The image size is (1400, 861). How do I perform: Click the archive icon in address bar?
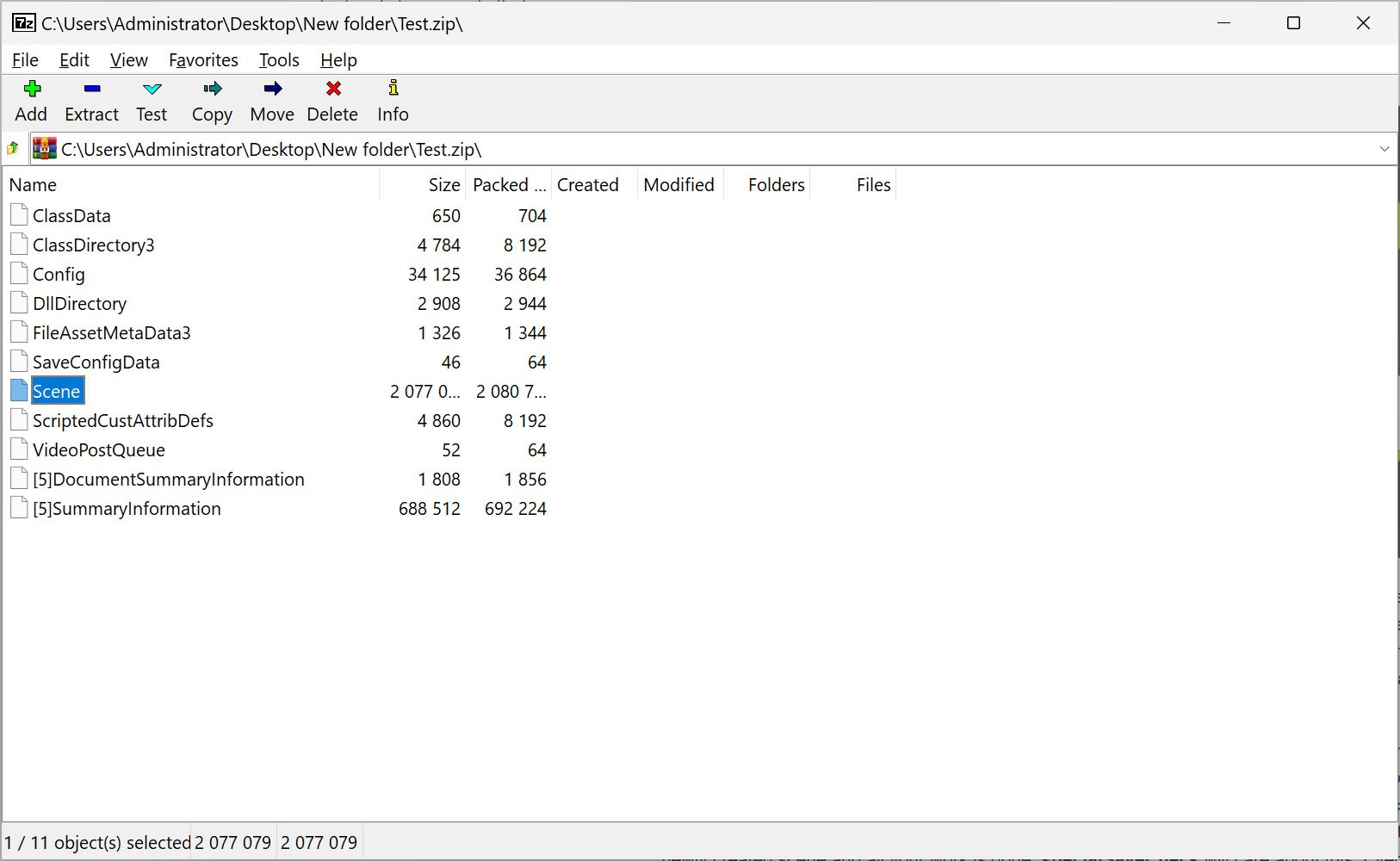pos(45,149)
